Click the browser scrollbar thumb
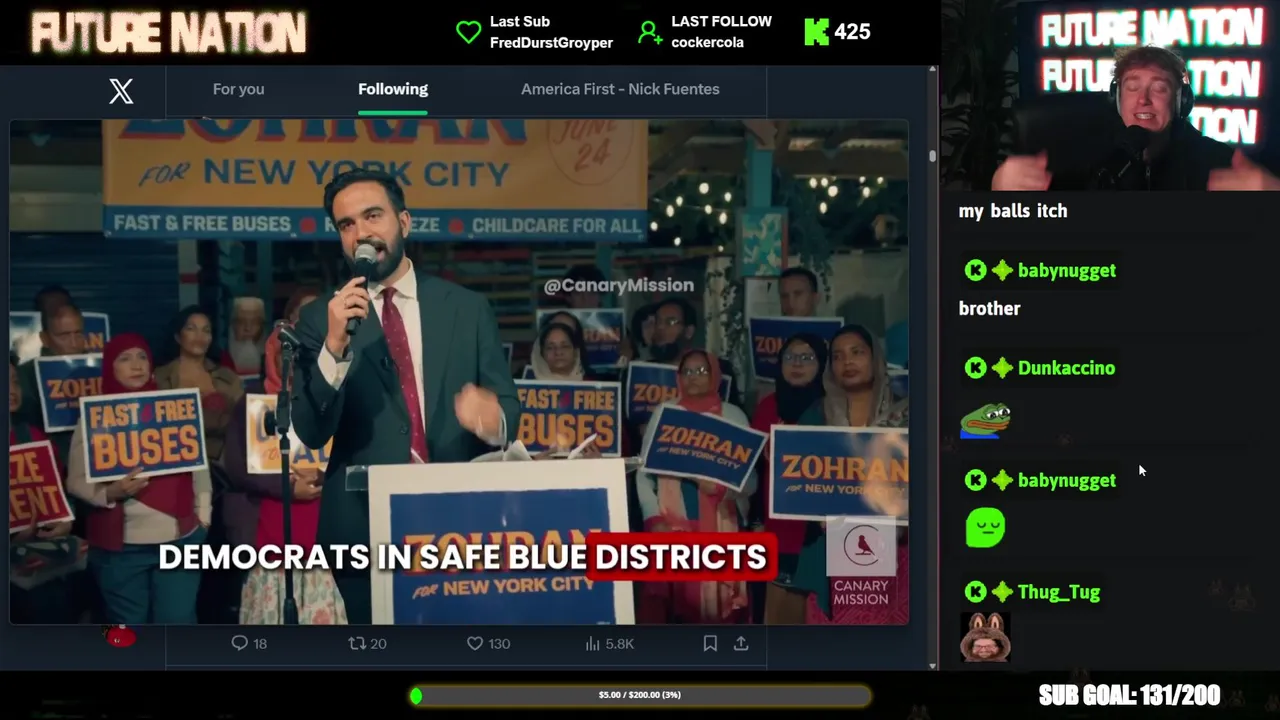The width and height of the screenshot is (1280, 720). (933, 155)
